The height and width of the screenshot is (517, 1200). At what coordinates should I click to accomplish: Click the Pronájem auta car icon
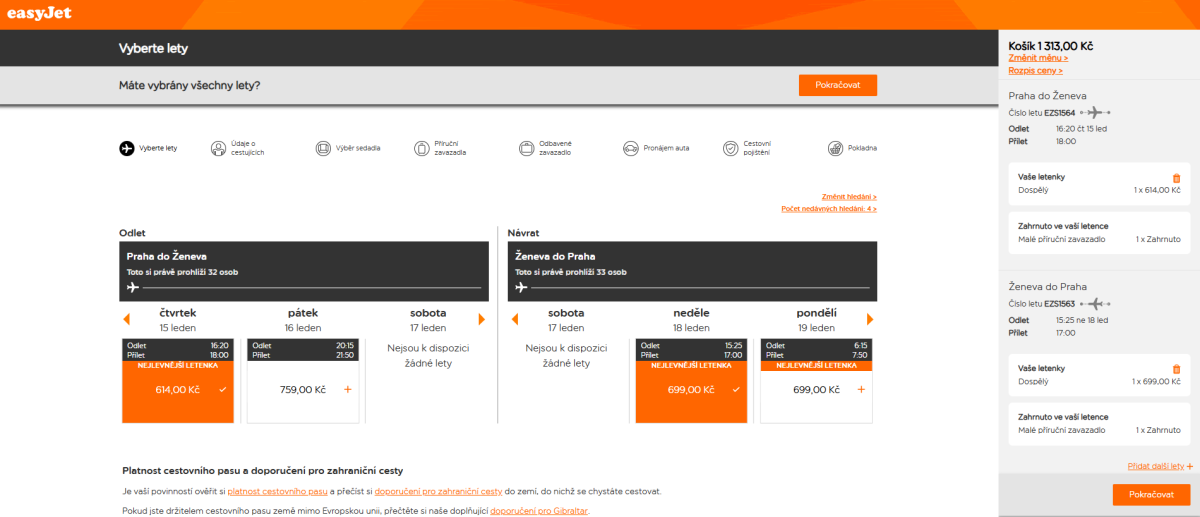pyautogui.click(x=630, y=148)
